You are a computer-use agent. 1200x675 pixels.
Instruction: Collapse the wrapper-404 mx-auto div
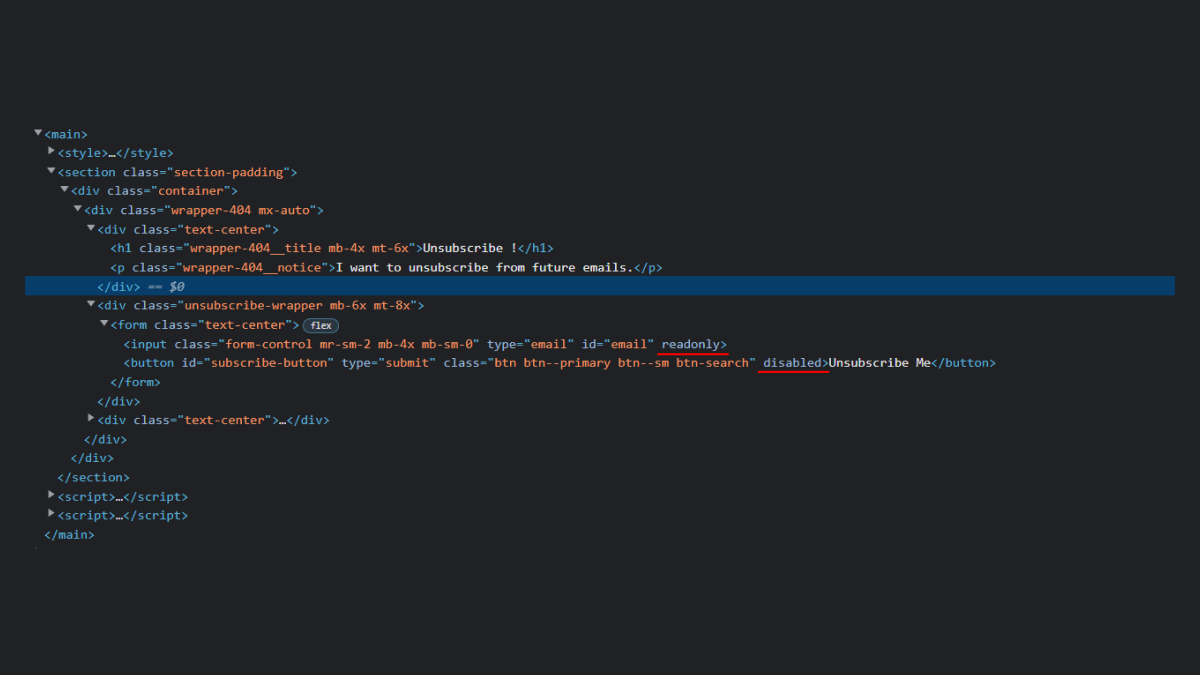pos(77,209)
